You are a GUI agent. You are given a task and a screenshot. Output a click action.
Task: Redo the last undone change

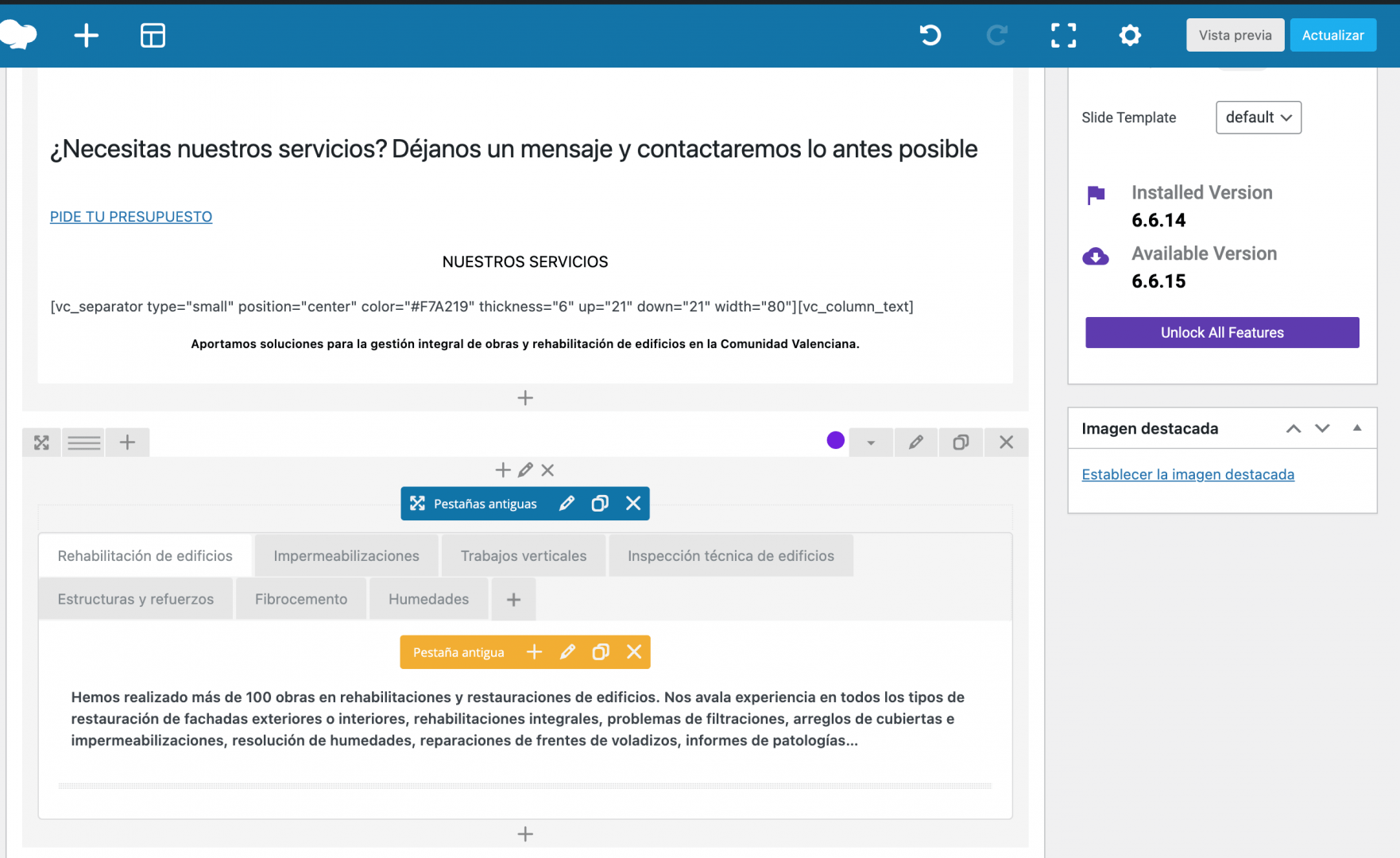click(997, 35)
